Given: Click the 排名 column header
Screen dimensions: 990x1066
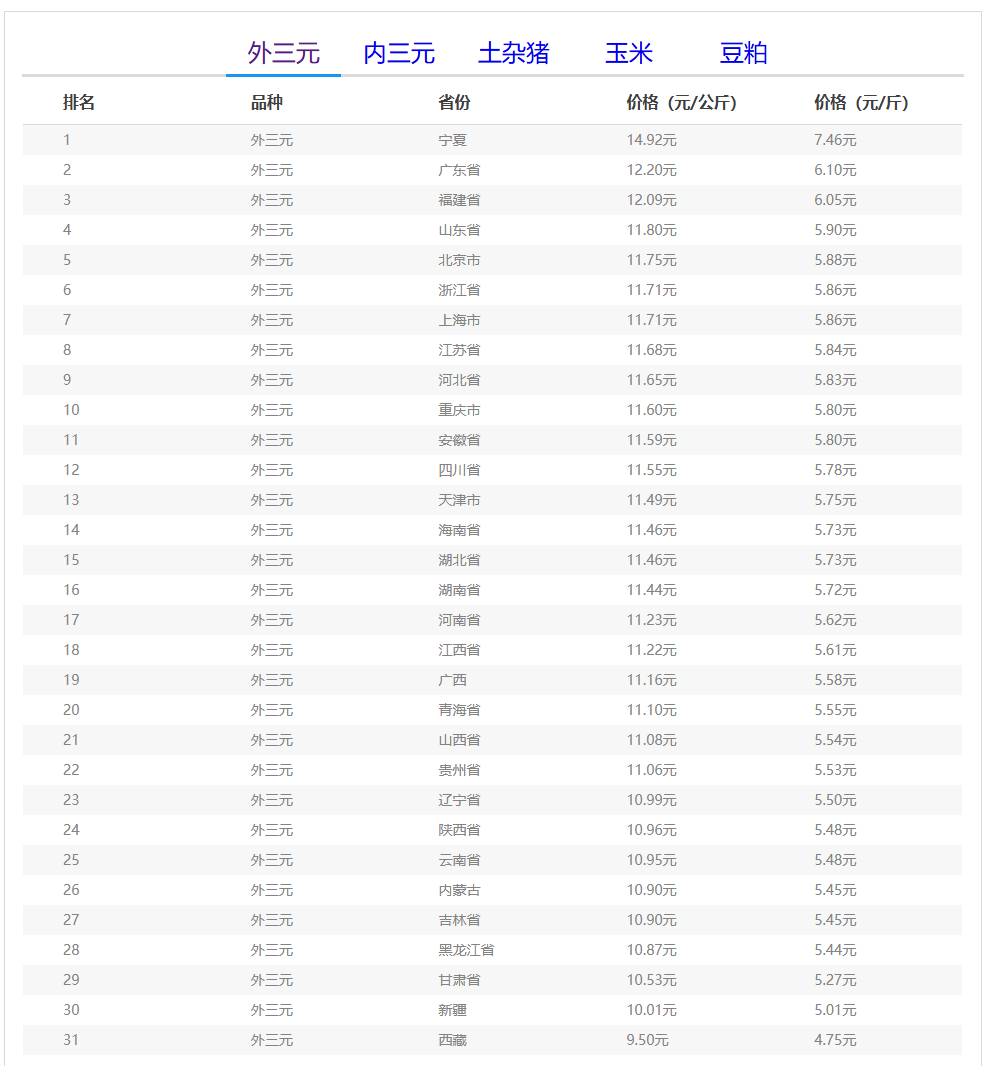Looking at the screenshot, I should pos(79,102).
